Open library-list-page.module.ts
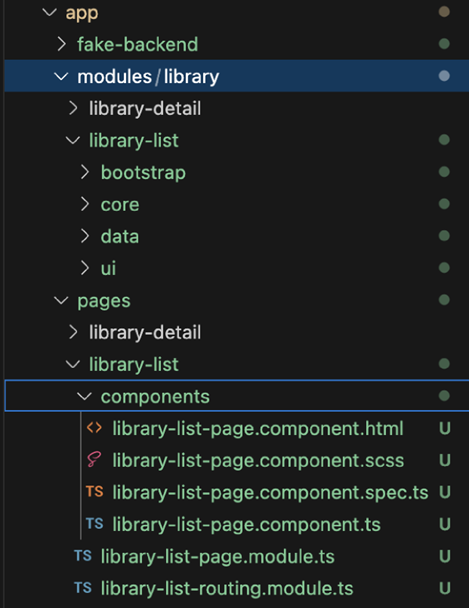 tap(217, 557)
